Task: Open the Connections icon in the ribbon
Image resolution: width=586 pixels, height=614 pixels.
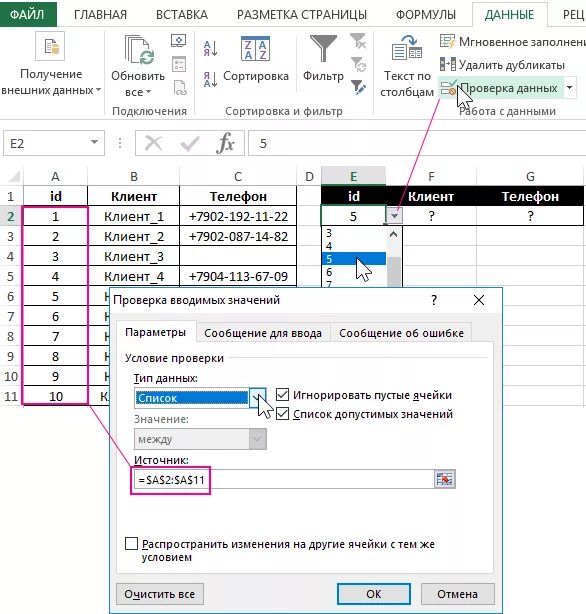Action: coord(179,41)
